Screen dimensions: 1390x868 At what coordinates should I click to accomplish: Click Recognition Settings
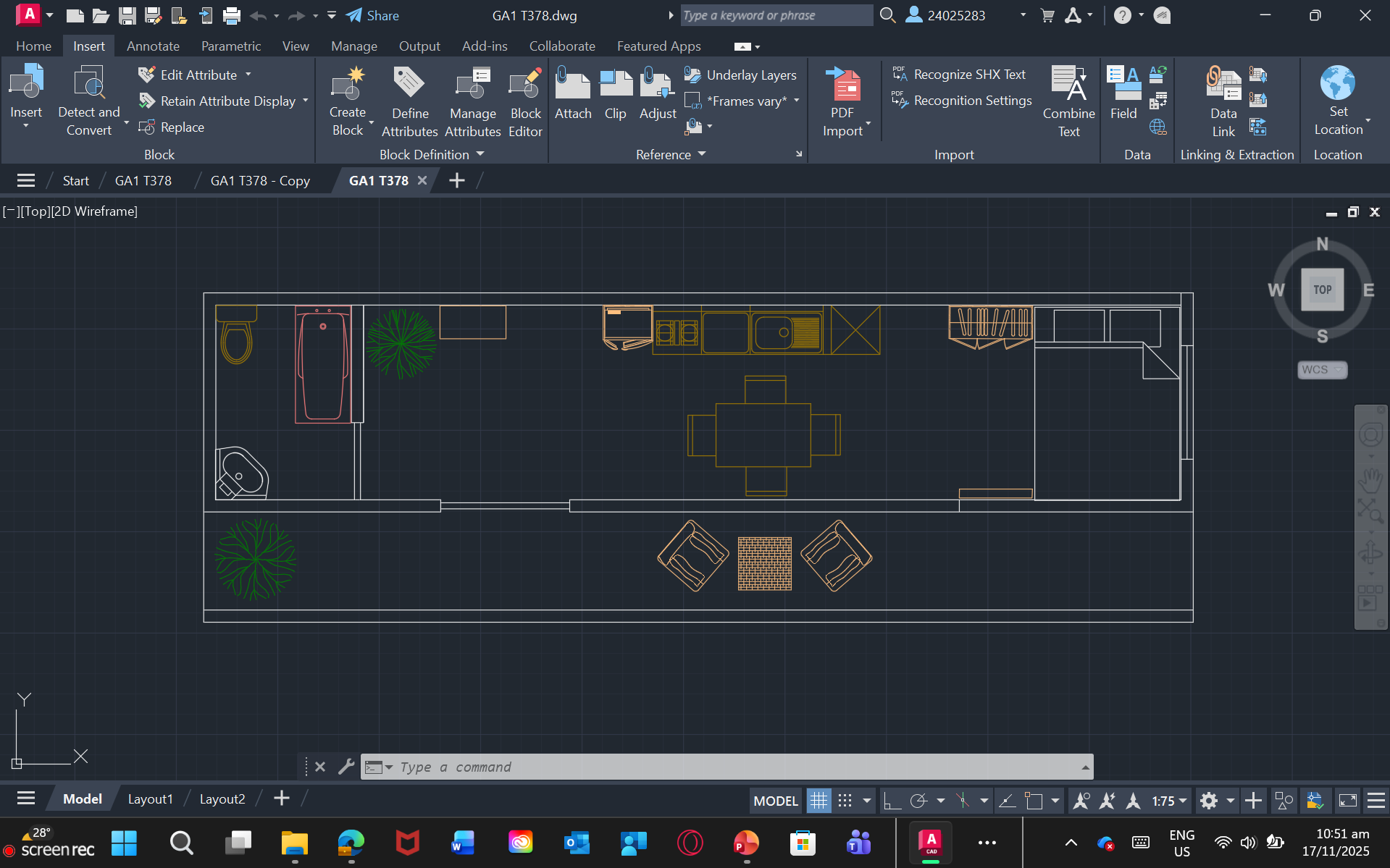pyautogui.click(x=972, y=101)
